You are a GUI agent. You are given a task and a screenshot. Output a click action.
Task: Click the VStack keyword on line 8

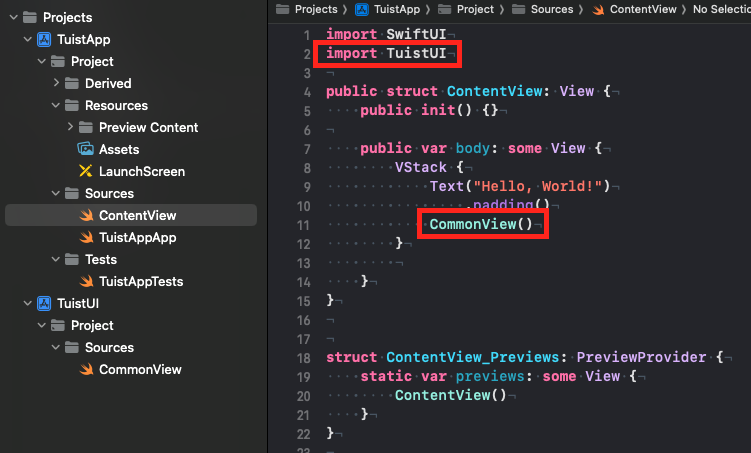421,167
